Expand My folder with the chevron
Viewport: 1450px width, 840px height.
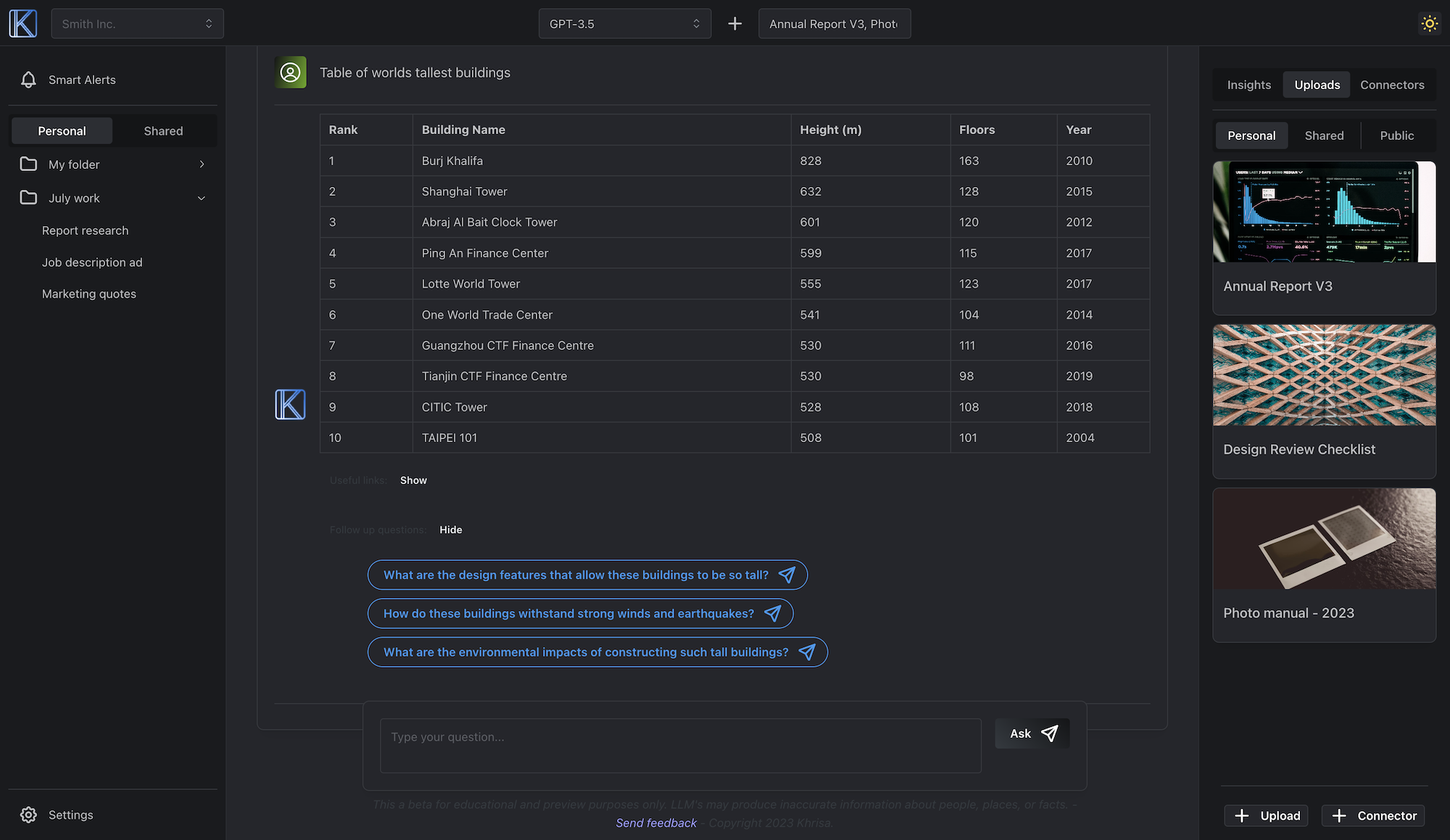coord(202,165)
